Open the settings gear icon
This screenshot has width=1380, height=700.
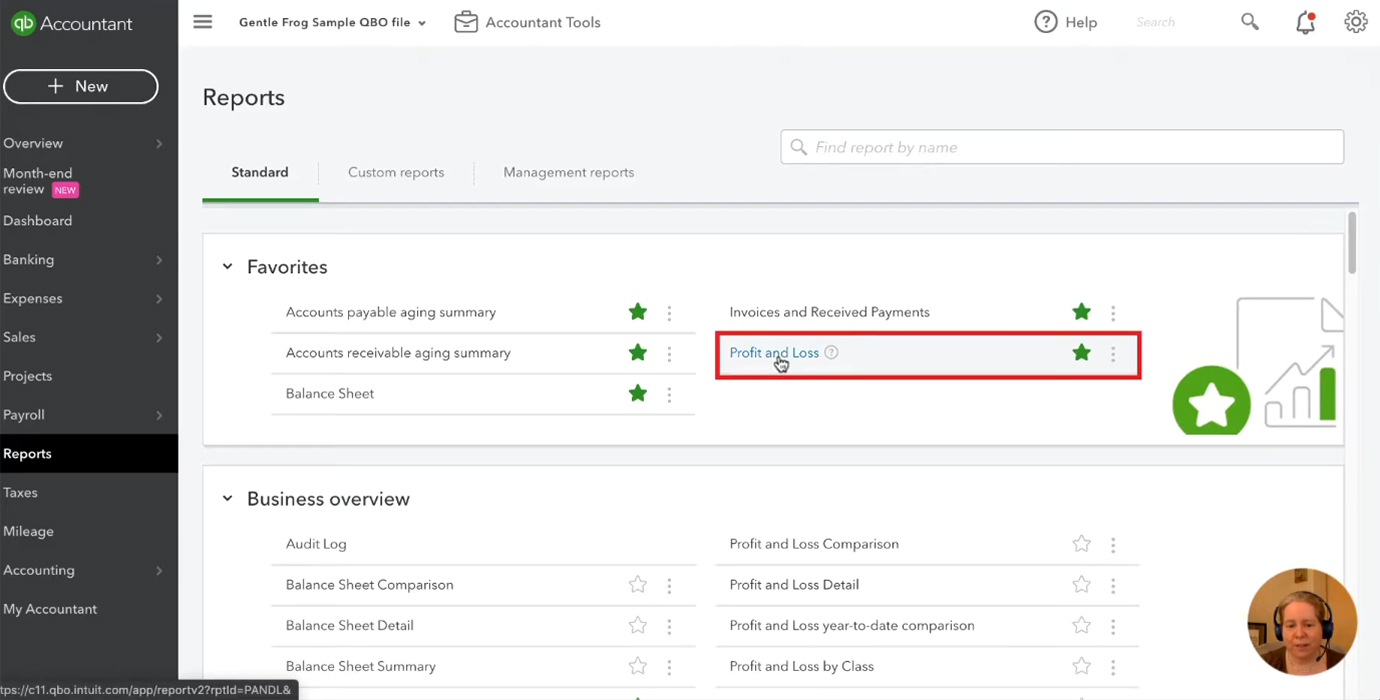click(1355, 22)
